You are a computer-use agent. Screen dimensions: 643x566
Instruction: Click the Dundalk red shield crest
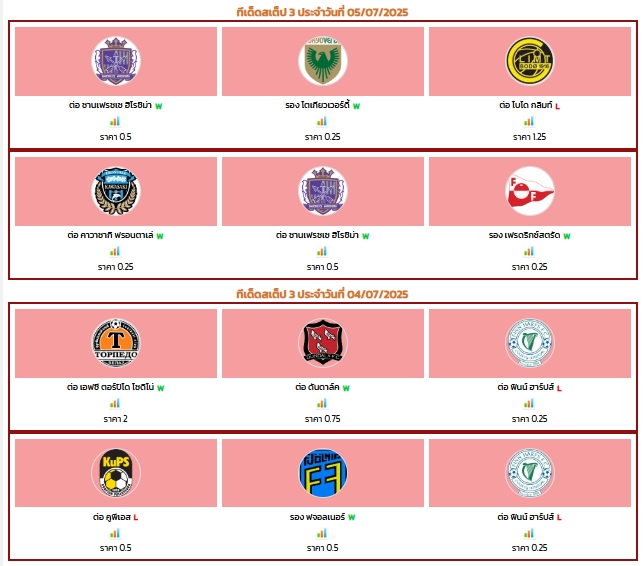pos(323,343)
